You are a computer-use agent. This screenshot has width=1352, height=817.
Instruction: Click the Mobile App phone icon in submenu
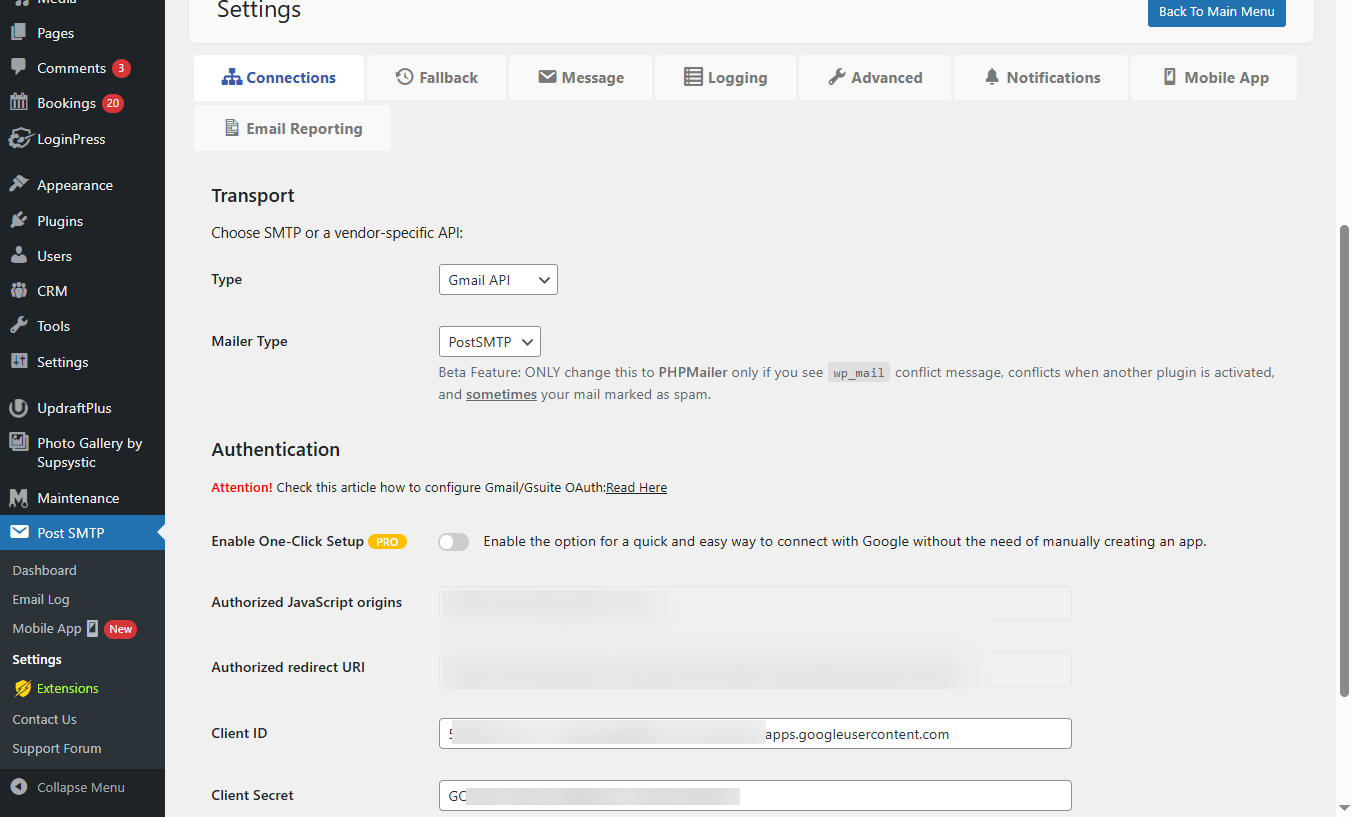click(92, 628)
